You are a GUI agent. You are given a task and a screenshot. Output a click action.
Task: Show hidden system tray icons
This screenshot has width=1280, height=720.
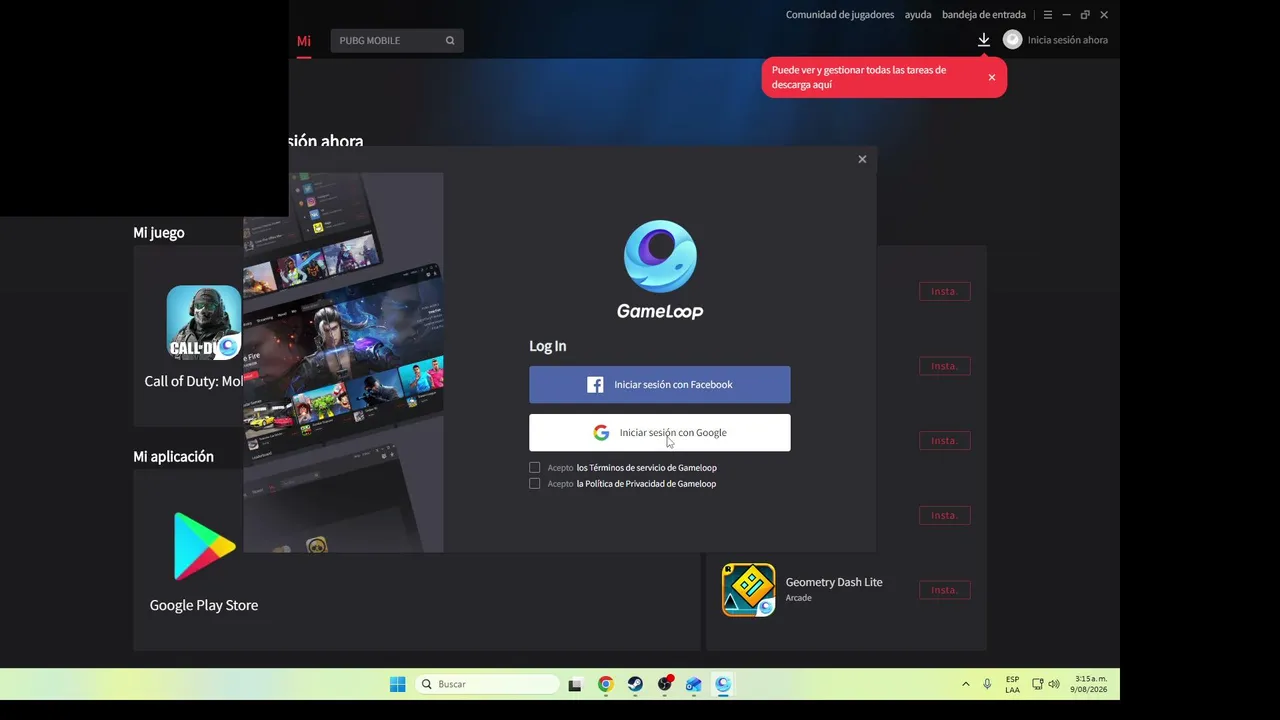pos(965,684)
